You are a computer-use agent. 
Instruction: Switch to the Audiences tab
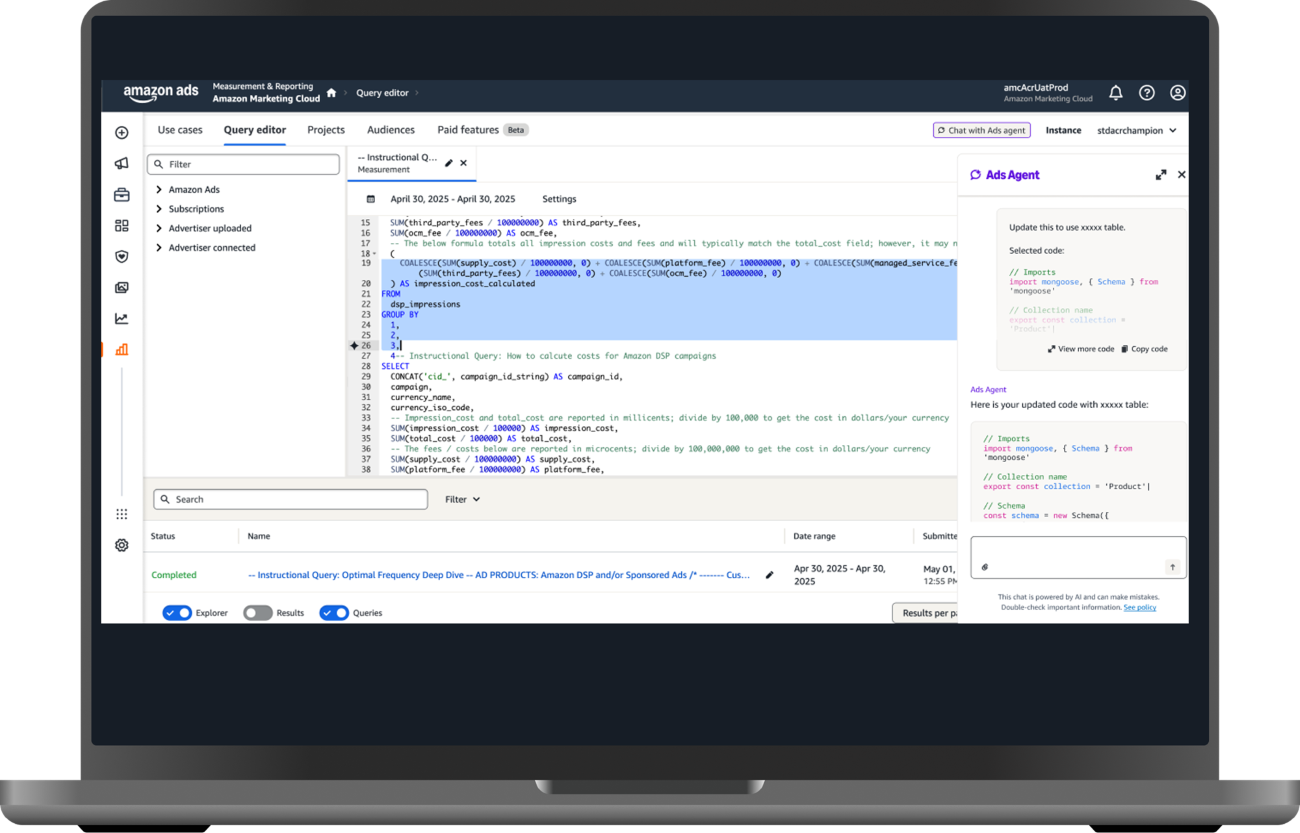391,130
